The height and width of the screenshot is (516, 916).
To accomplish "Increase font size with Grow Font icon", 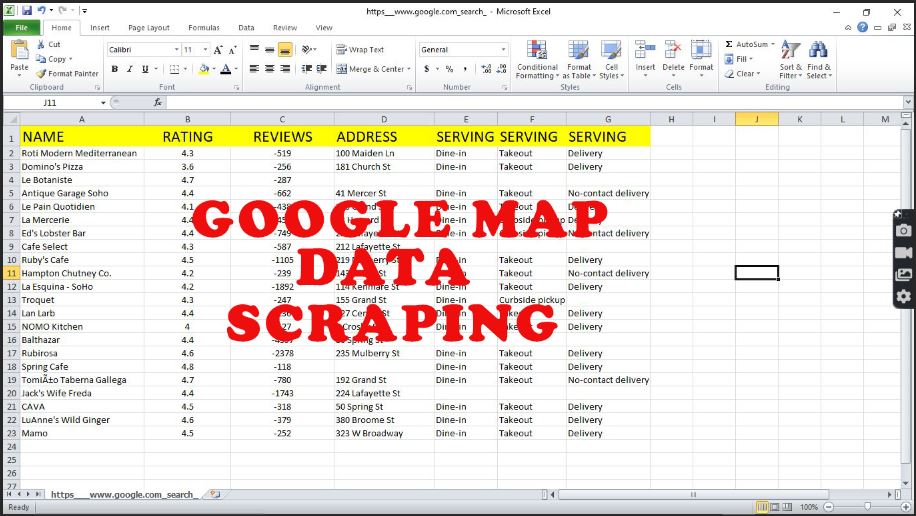I will pos(218,50).
